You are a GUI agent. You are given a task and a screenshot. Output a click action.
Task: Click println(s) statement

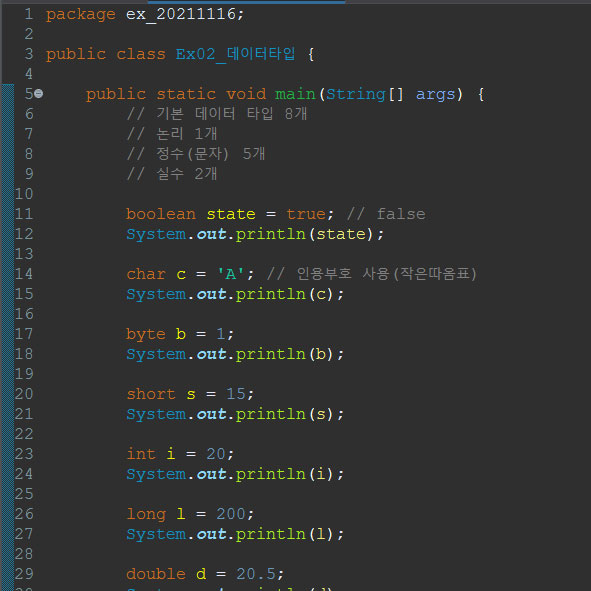(x=235, y=414)
